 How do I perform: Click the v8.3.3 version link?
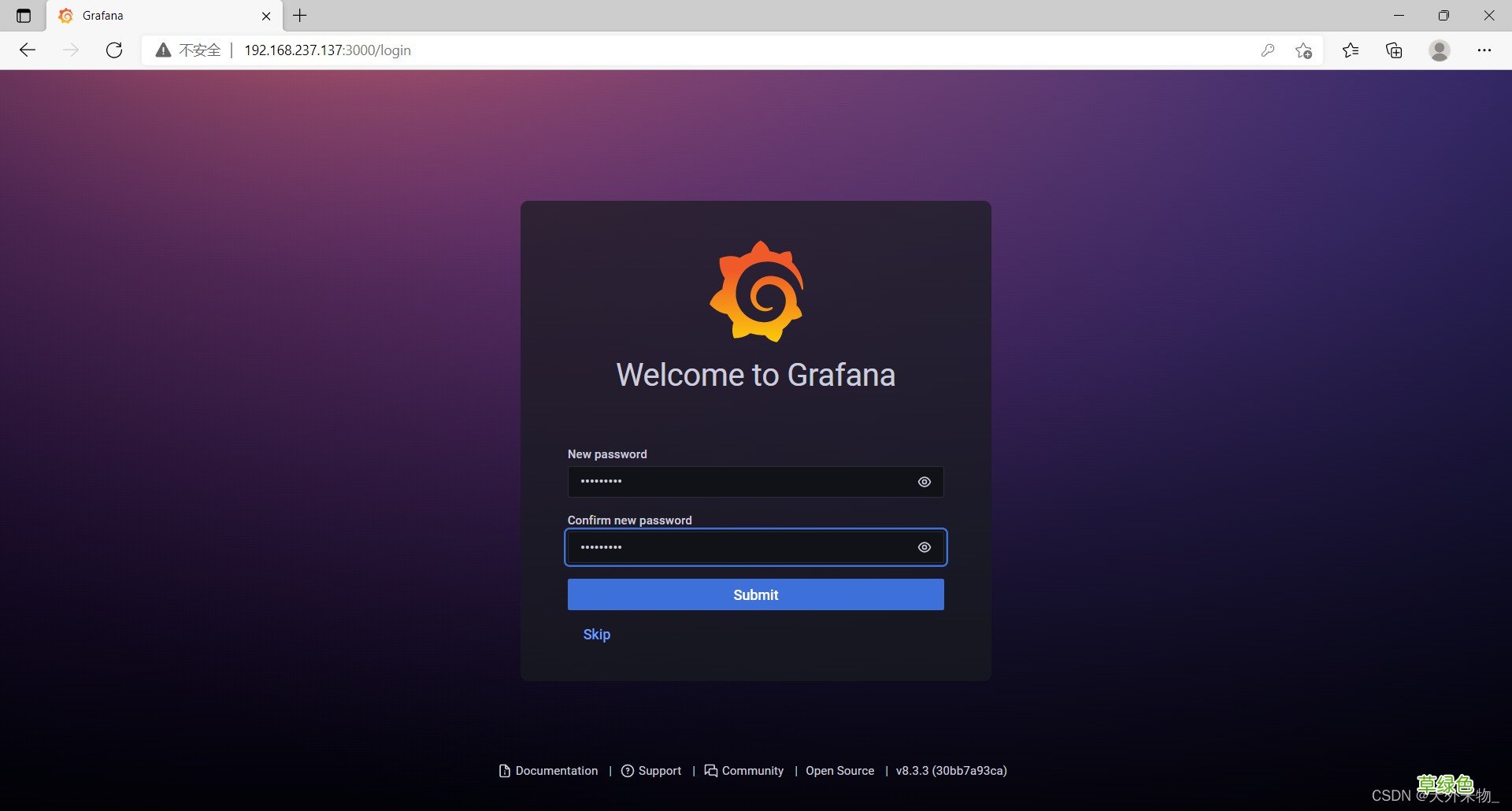[x=951, y=771]
